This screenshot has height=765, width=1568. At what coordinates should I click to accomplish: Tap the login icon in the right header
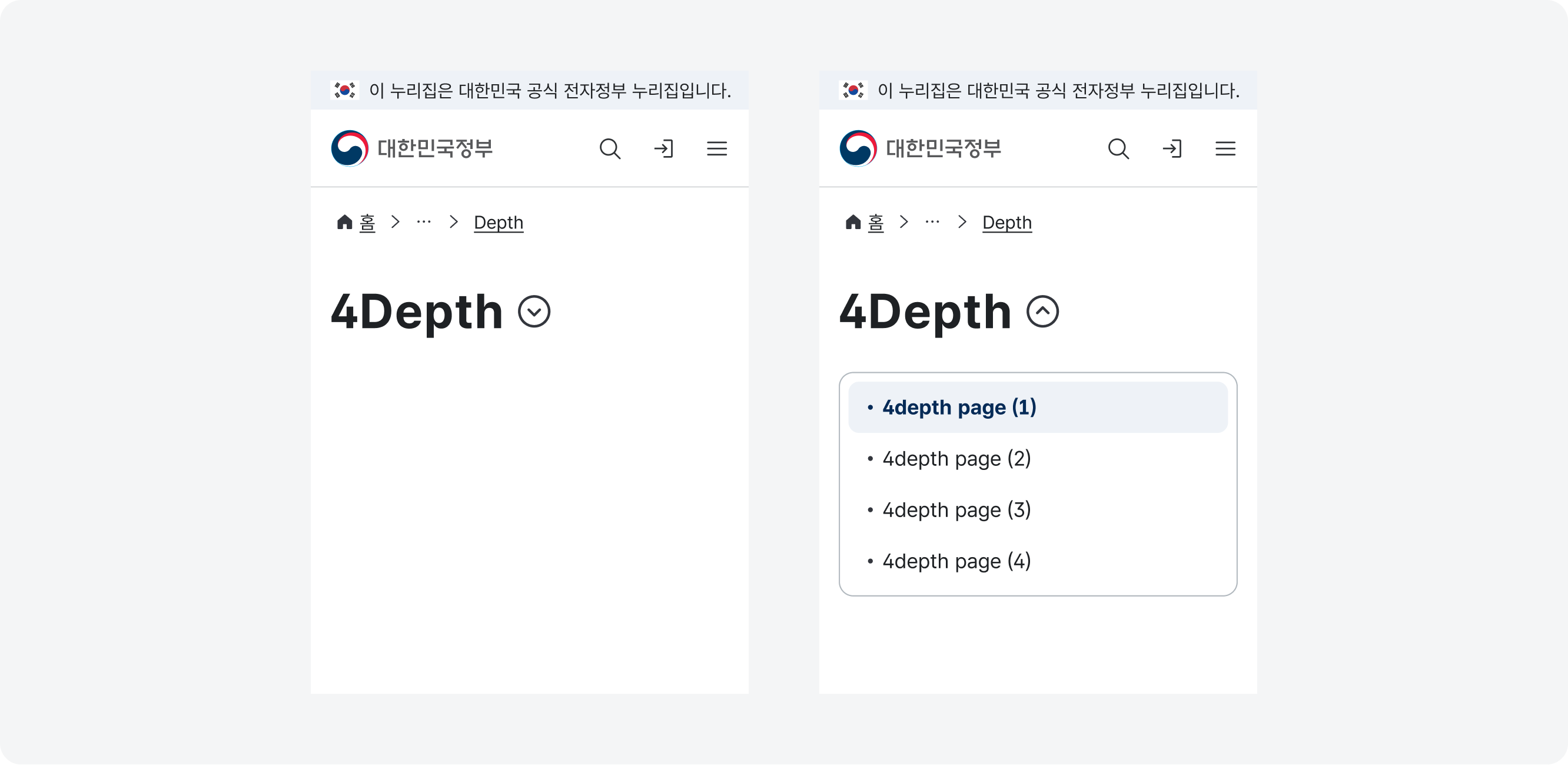pos(1172,148)
